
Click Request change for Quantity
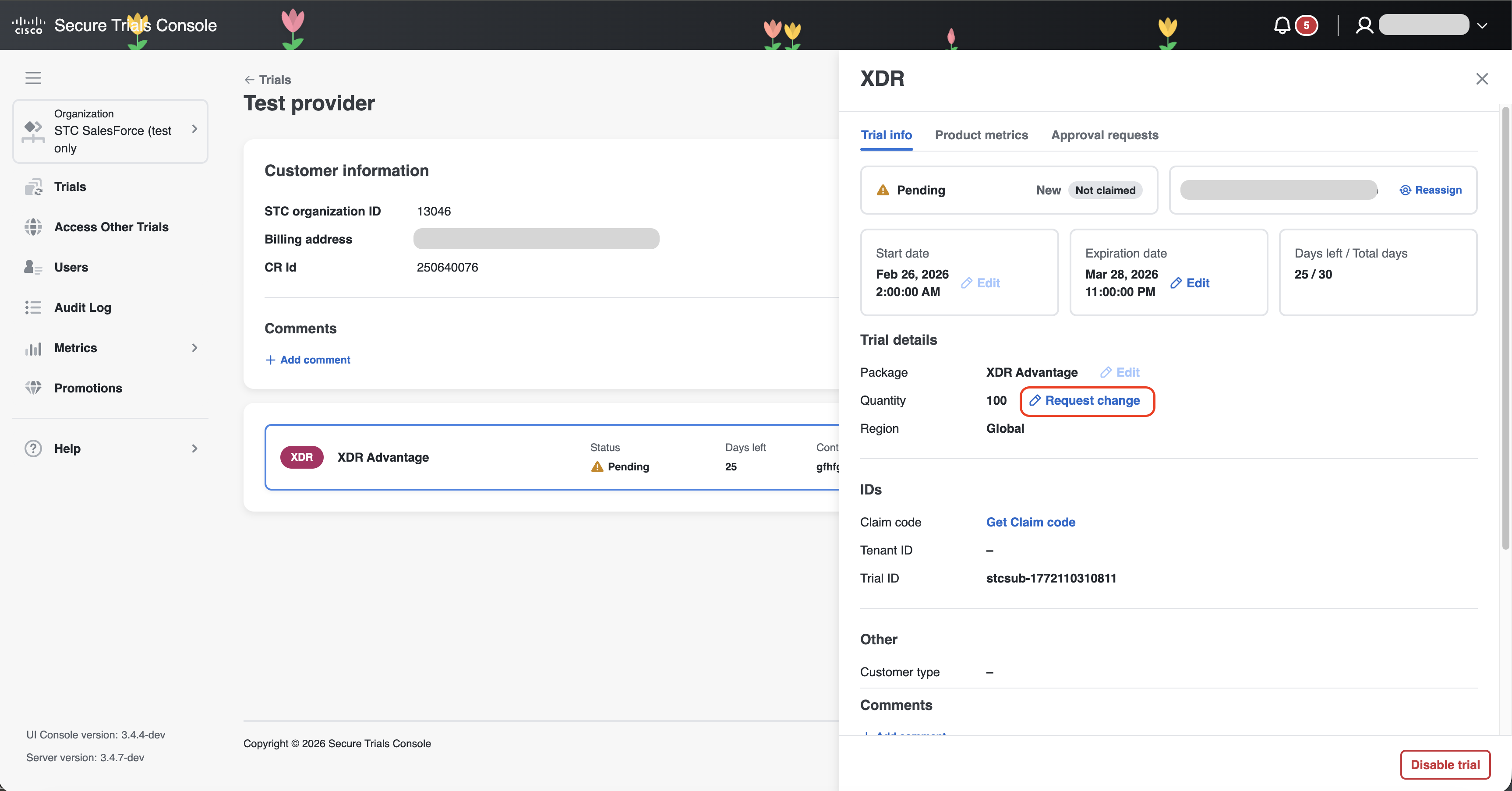[1086, 401]
